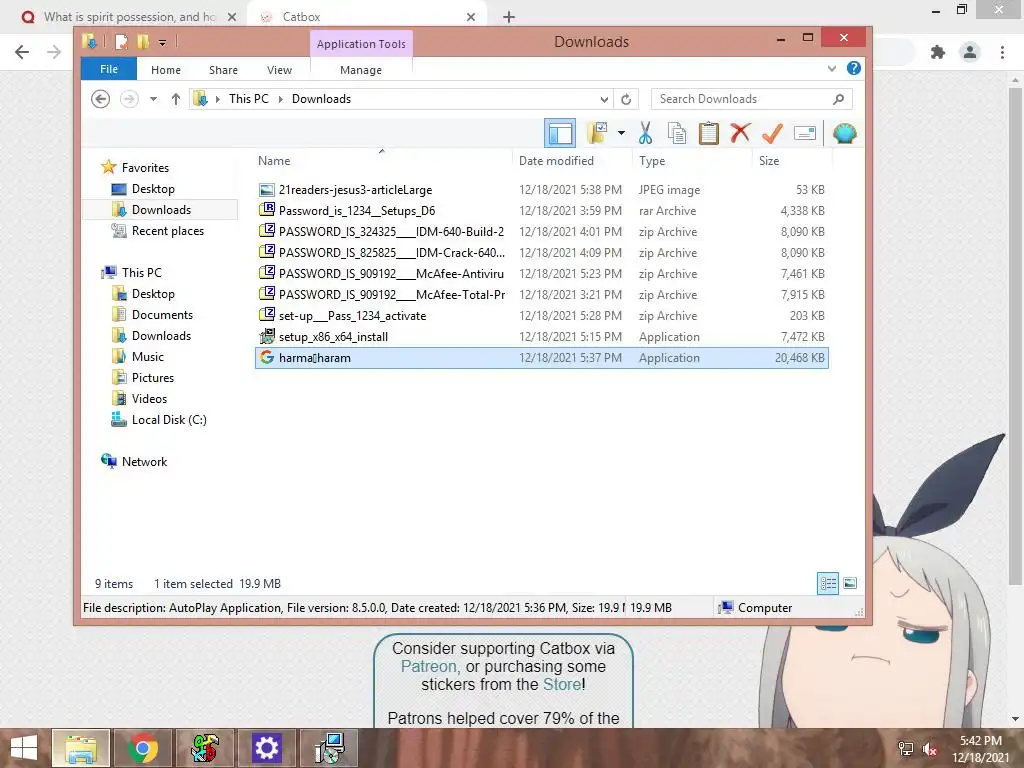Image resolution: width=1024 pixels, height=768 pixels.
Task: Select Recent places in navigation pane
Action: (x=167, y=231)
